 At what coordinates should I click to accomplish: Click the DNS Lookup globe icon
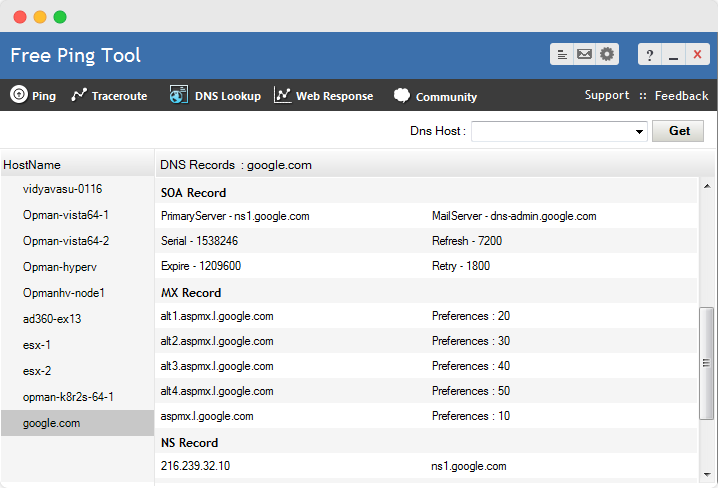179,96
